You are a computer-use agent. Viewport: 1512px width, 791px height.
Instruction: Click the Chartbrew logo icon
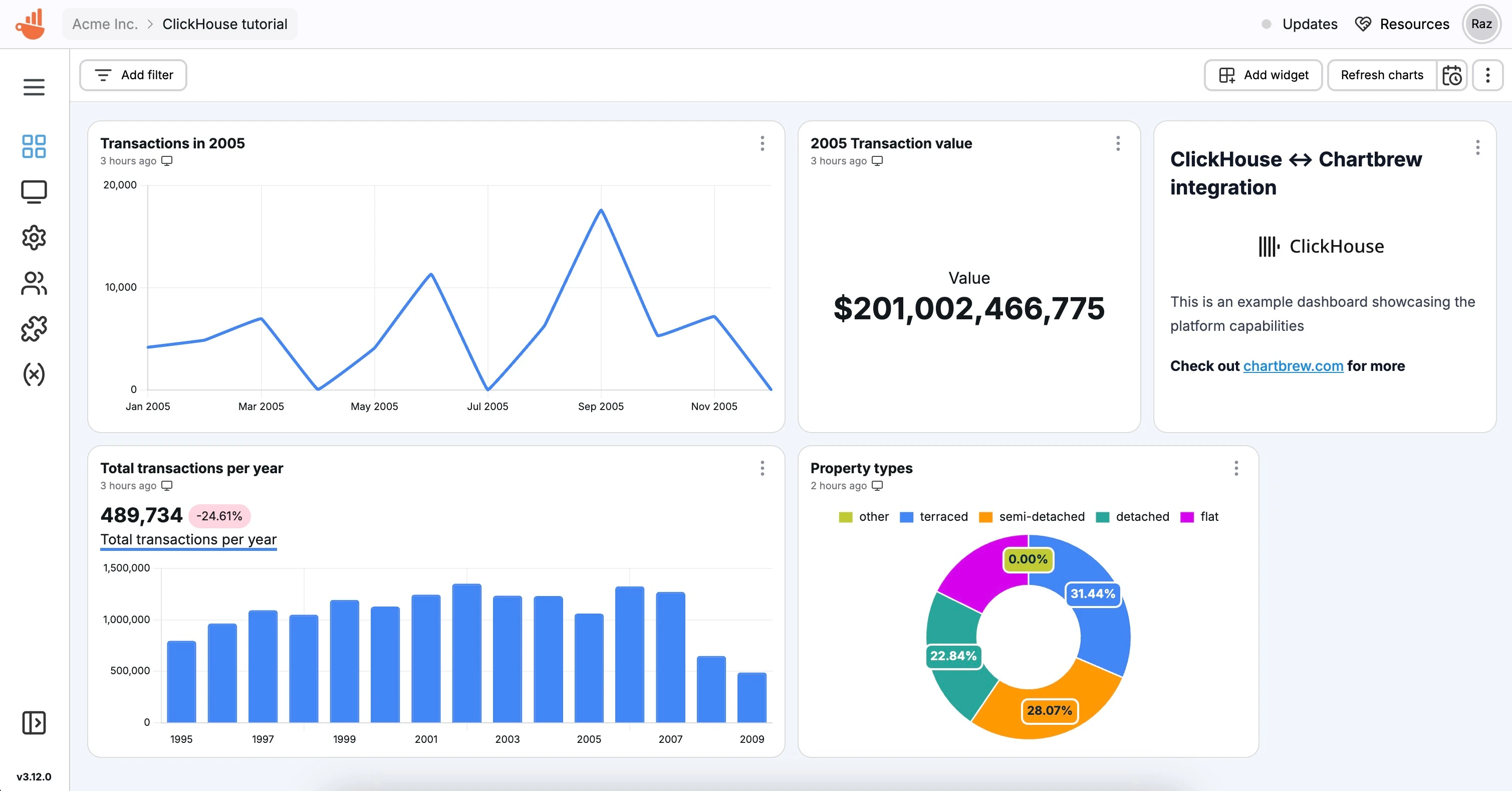tap(31, 24)
